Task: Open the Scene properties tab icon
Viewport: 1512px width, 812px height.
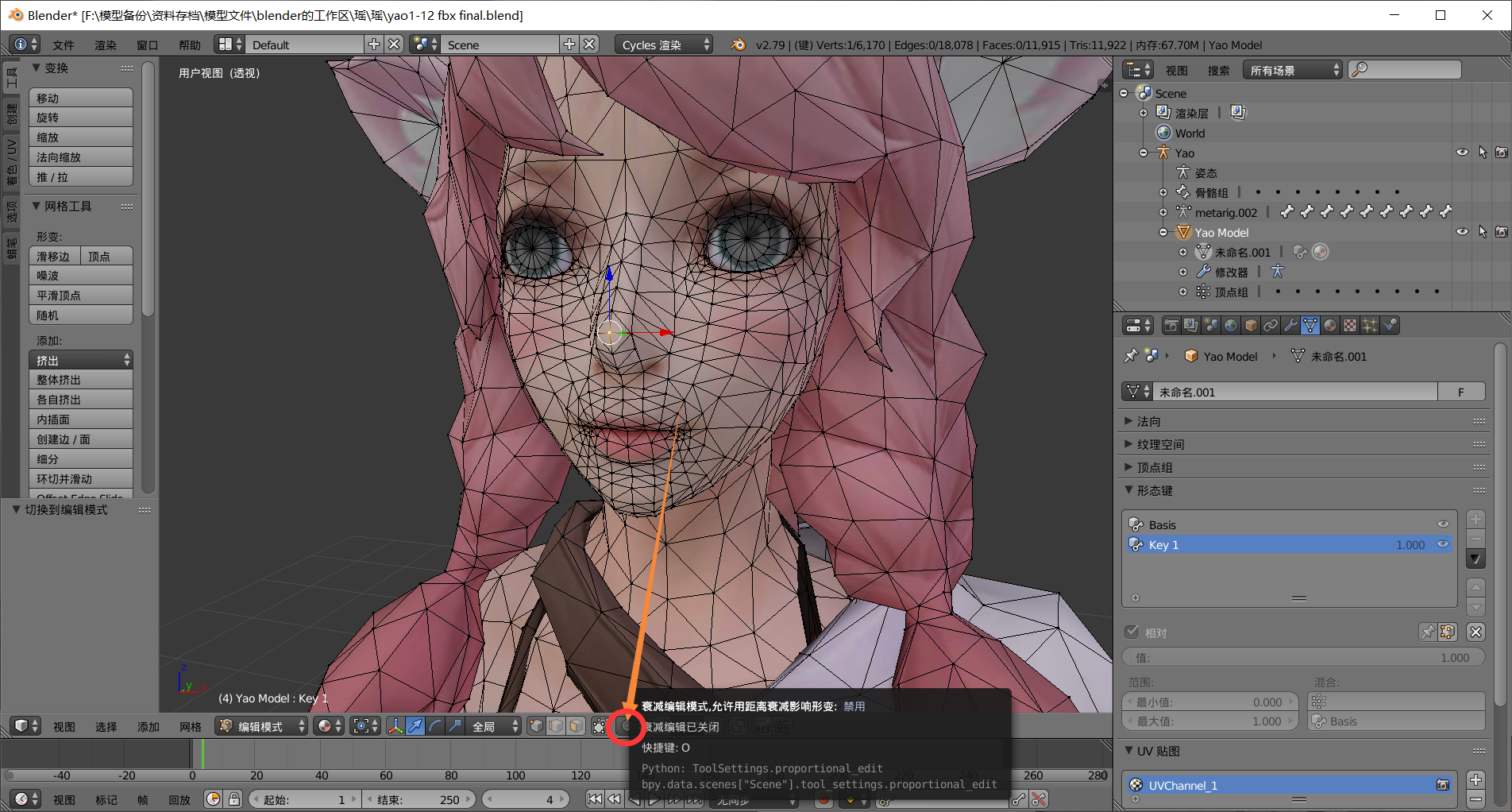Action: pos(1211,326)
